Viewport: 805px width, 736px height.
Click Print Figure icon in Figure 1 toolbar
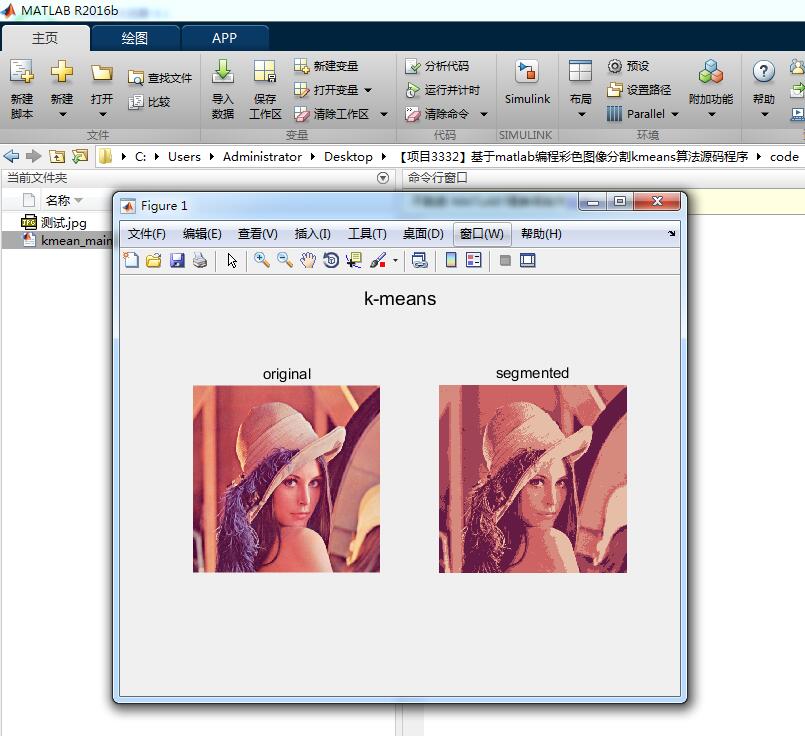click(200, 260)
